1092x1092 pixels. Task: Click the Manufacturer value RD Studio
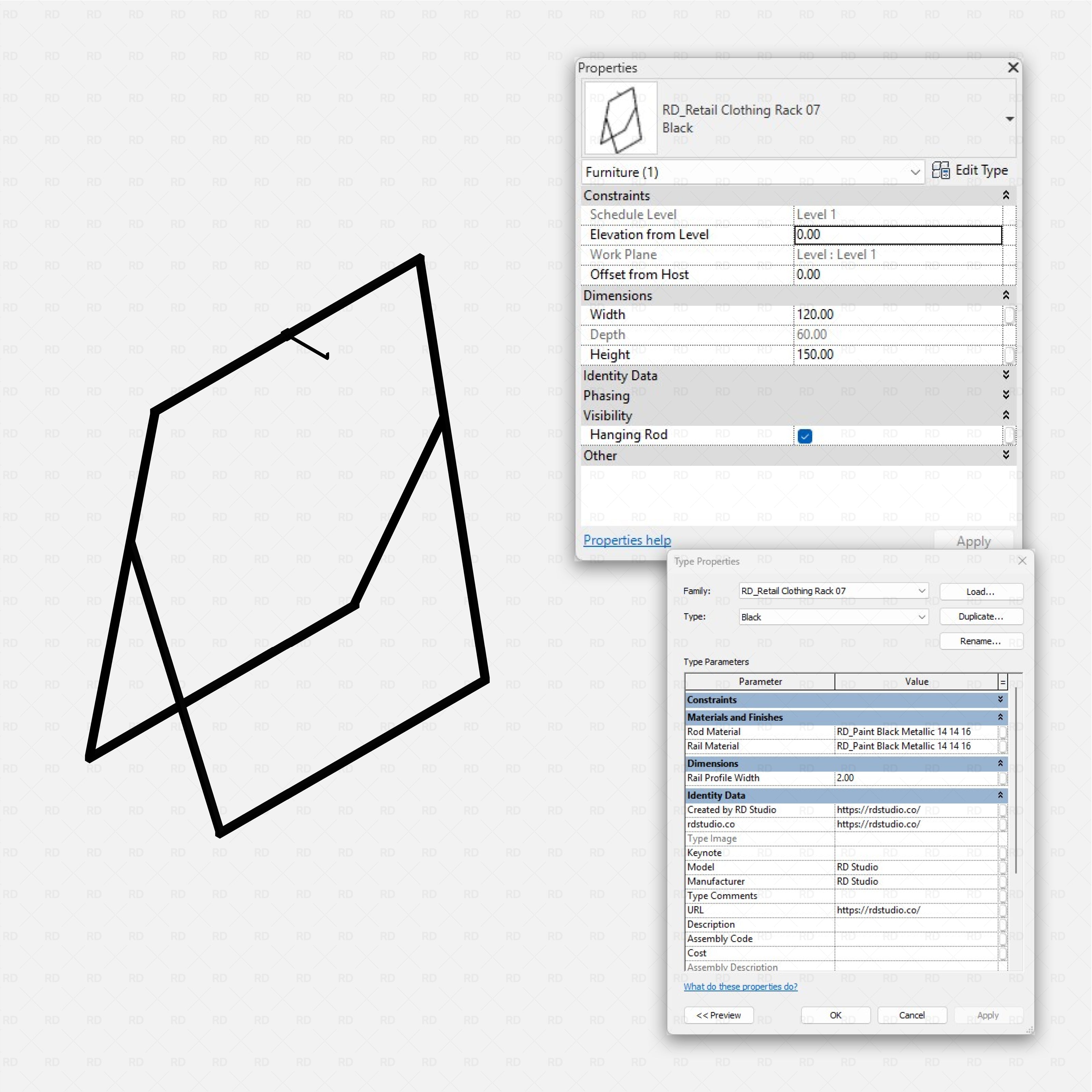916,881
